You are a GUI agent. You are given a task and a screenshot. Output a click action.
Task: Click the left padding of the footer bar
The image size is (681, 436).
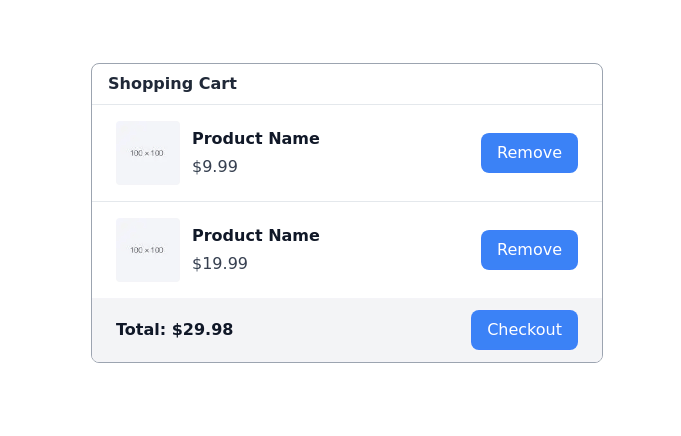point(103,330)
